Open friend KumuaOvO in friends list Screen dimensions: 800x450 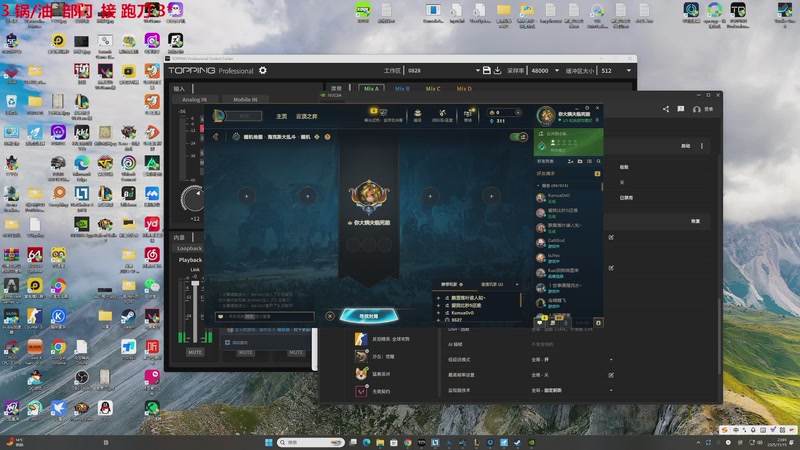(x=568, y=198)
